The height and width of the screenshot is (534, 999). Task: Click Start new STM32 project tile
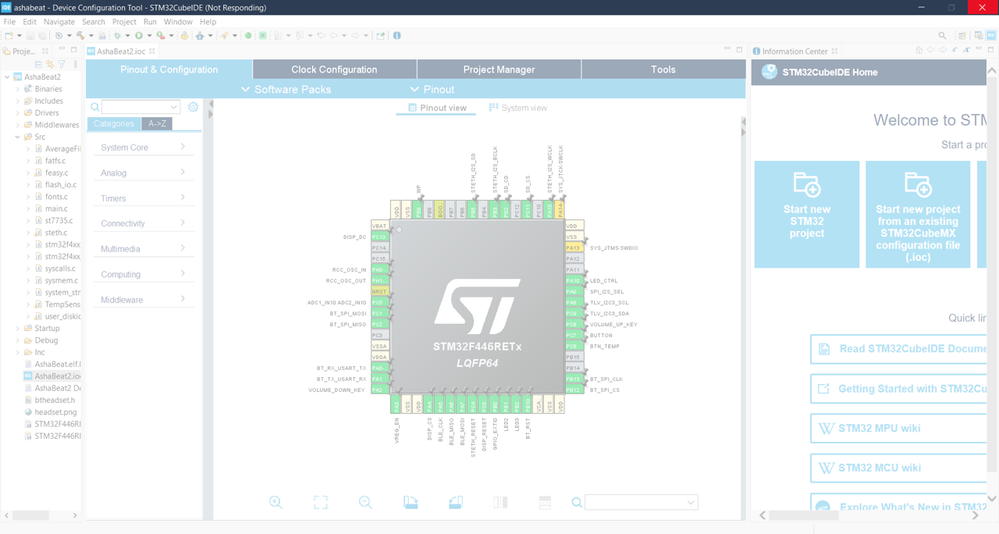coord(807,214)
